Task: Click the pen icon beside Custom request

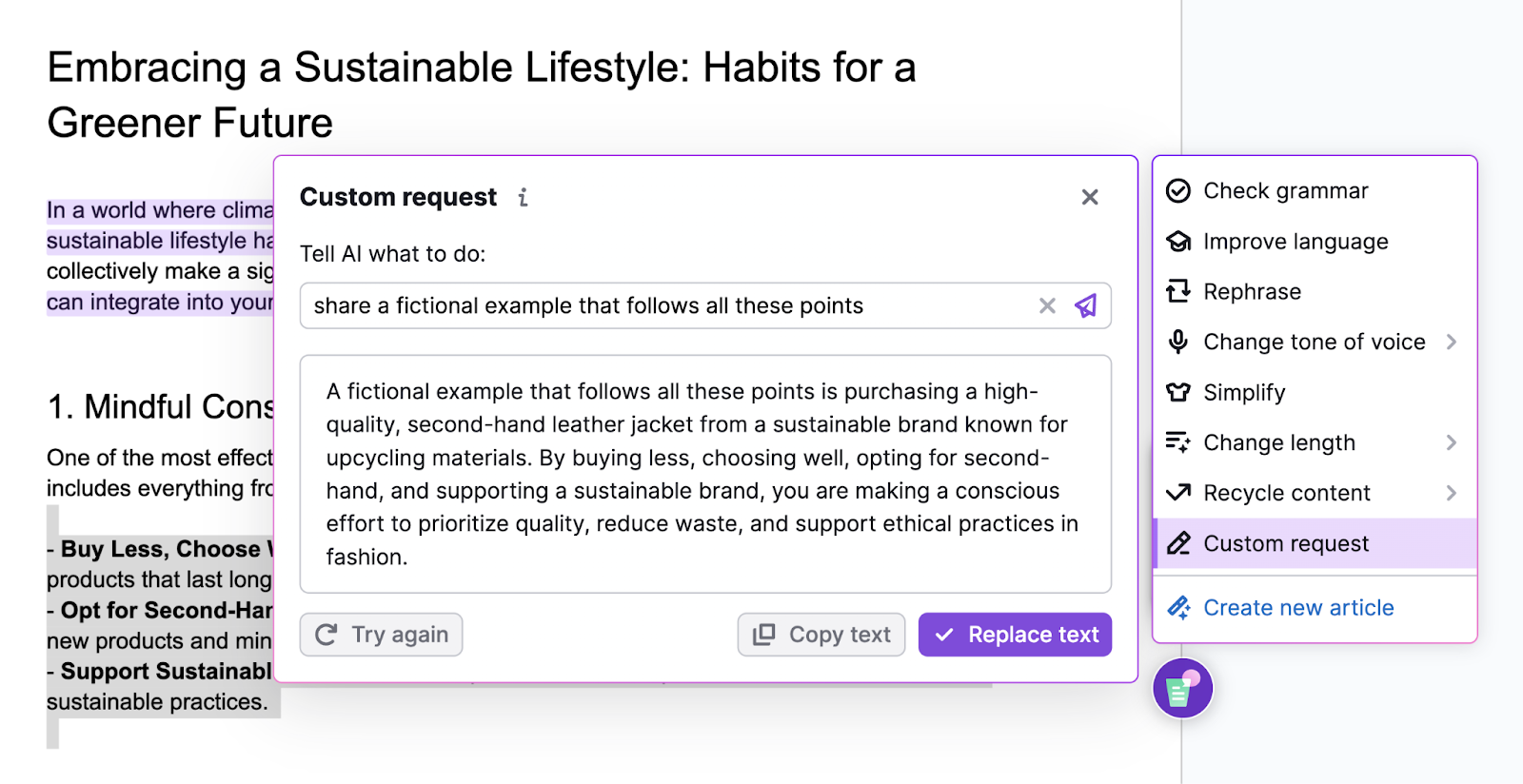Action: coord(1179,543)
